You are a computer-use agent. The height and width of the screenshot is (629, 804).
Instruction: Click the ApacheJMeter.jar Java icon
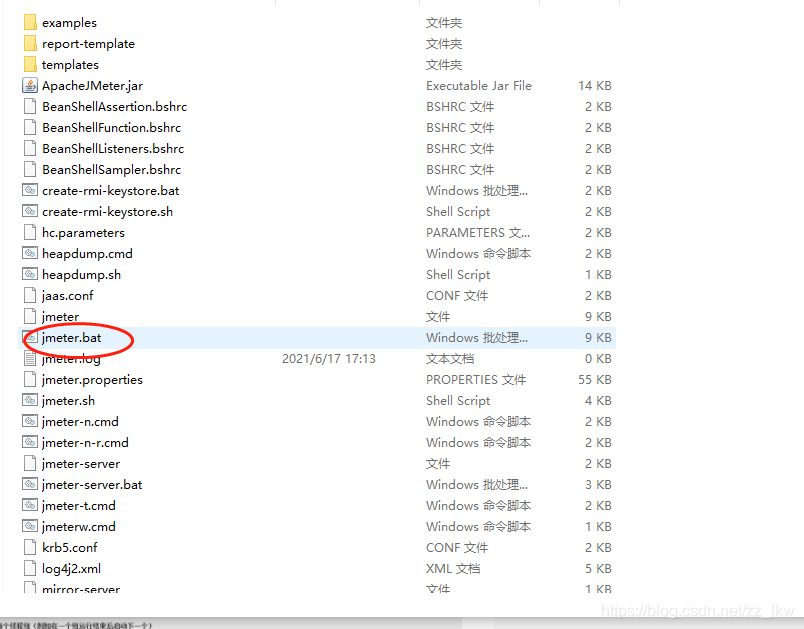coord(30,86)
